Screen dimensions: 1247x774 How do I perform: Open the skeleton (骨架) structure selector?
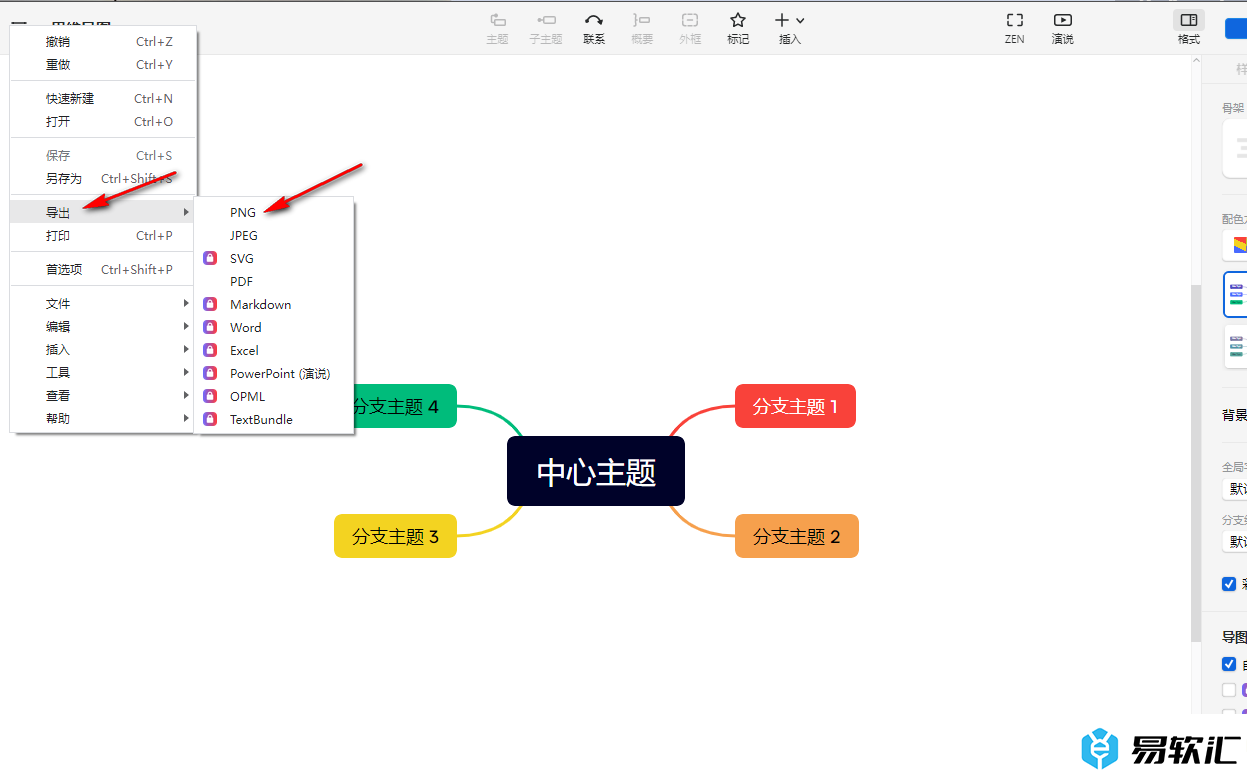tap(1235, 149)
